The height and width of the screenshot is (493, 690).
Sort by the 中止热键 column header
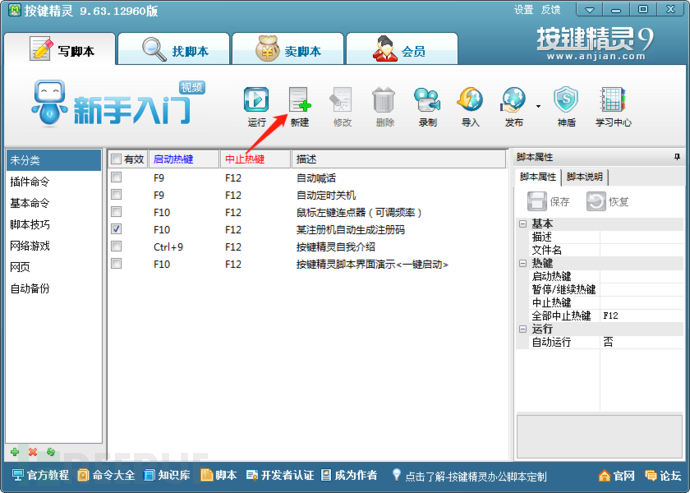click(256, 159)
